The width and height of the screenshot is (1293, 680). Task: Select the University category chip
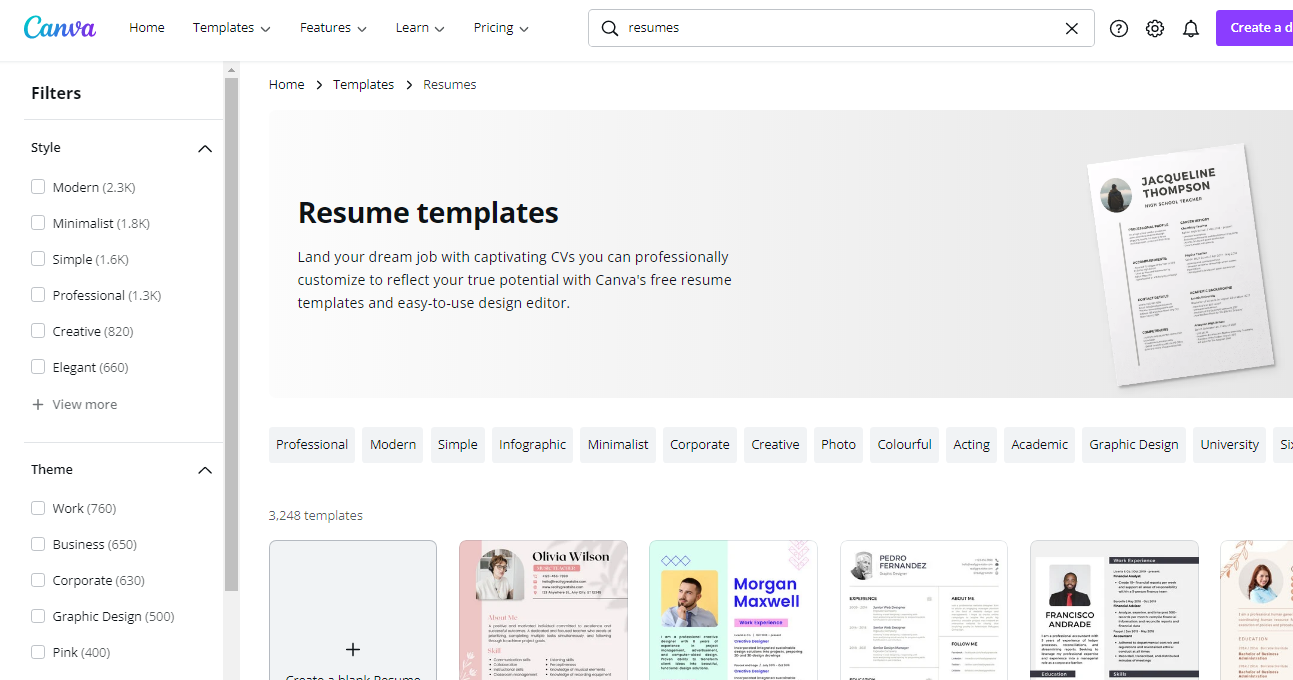click(x=1230, y=445)
